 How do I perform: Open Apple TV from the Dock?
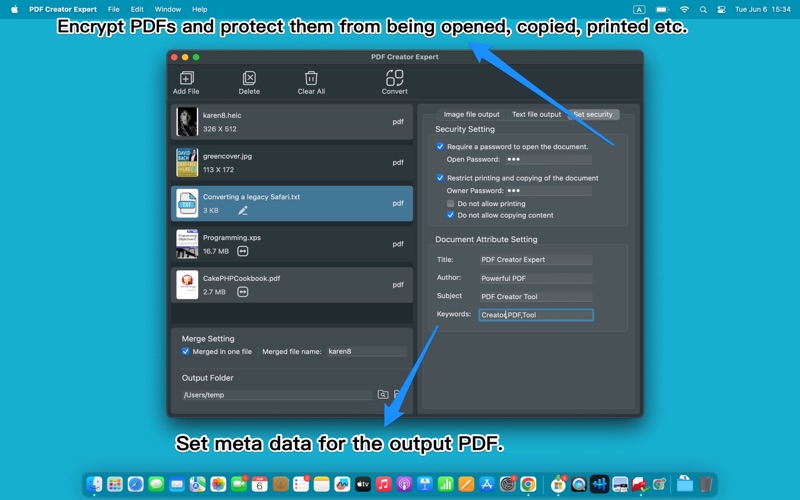[363, 484]
